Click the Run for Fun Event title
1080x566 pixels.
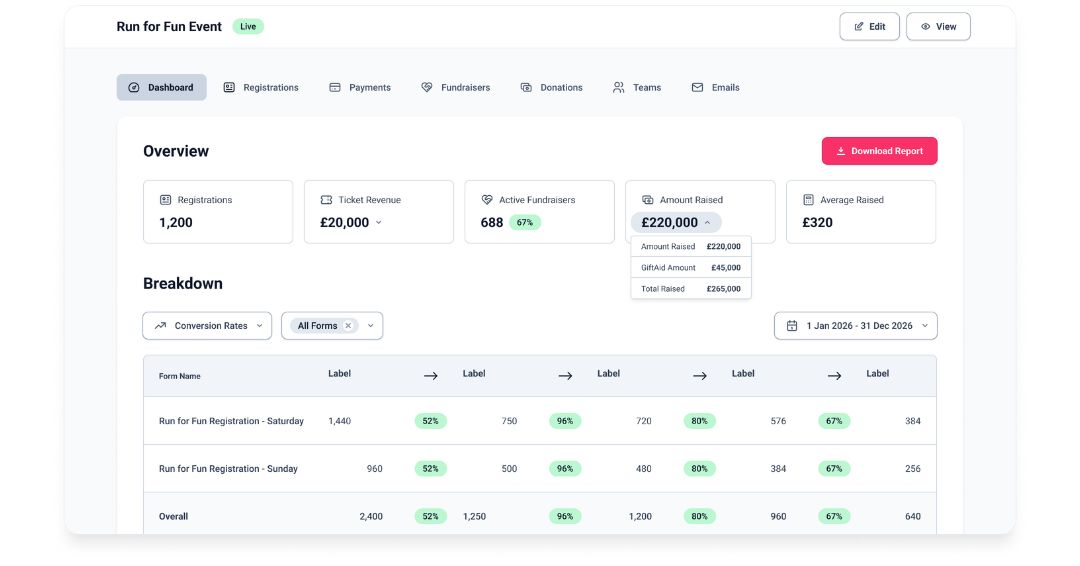(x=169, y=27)
